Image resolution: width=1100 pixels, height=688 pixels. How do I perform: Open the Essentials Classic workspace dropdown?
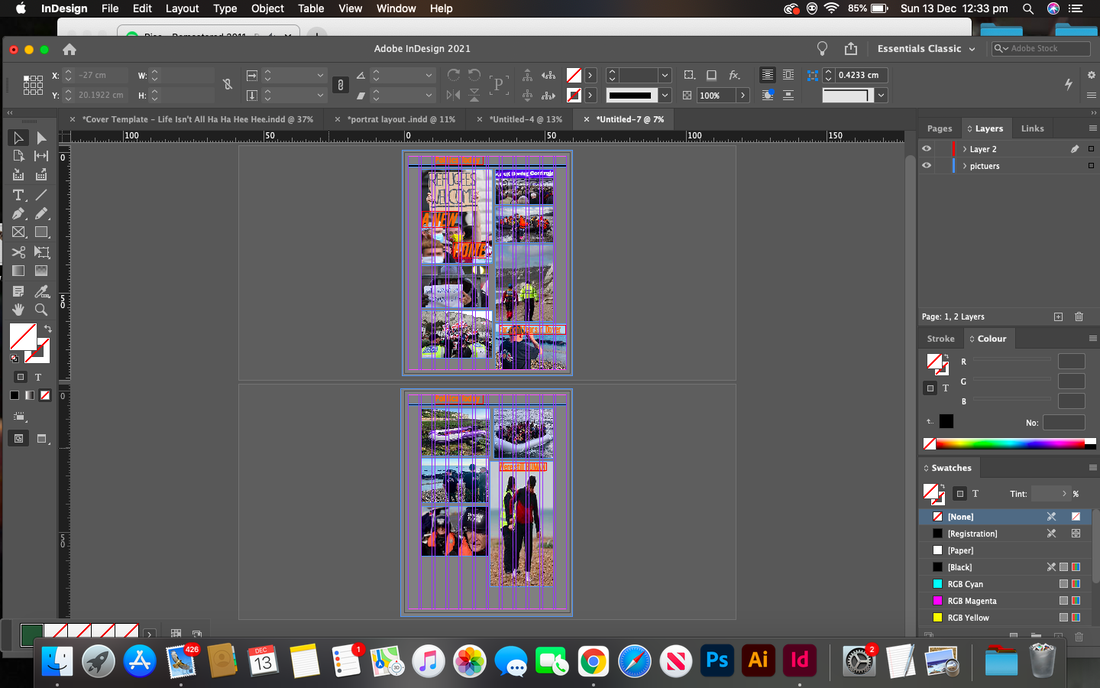click(x=926, y=48)
